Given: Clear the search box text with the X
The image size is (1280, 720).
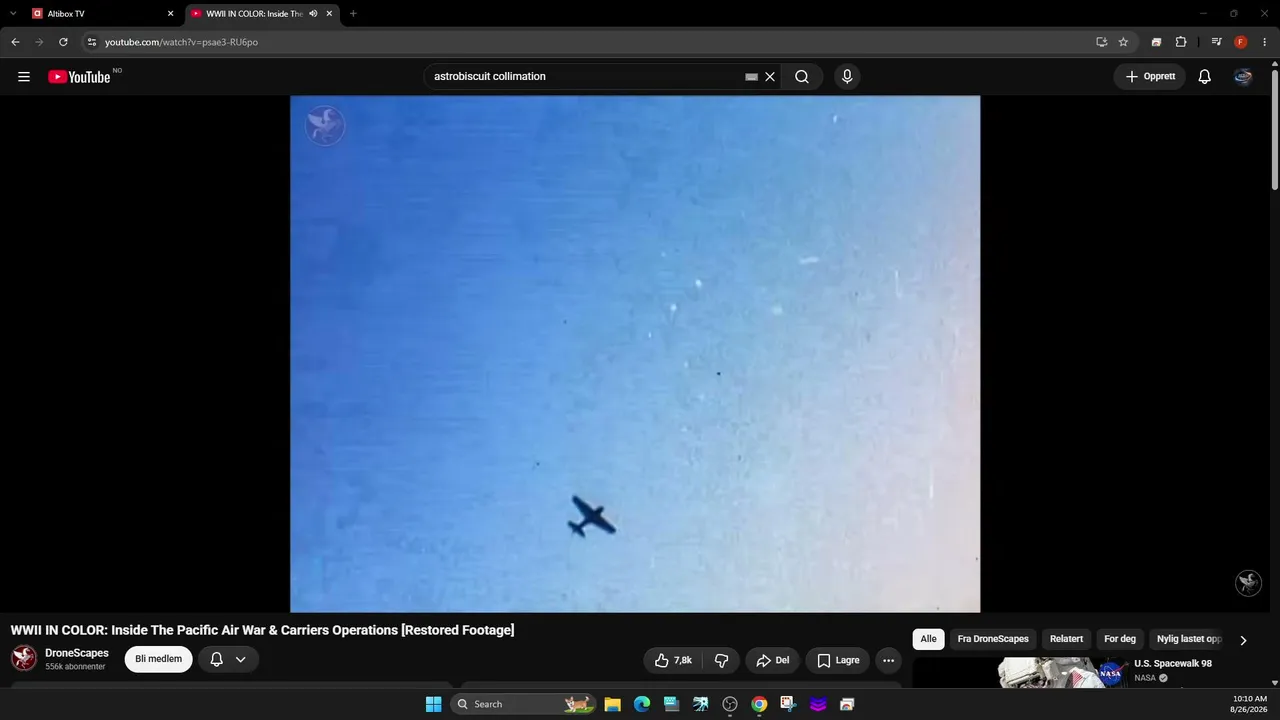Looking at the screenshot, I should click(x=770, y=77).
